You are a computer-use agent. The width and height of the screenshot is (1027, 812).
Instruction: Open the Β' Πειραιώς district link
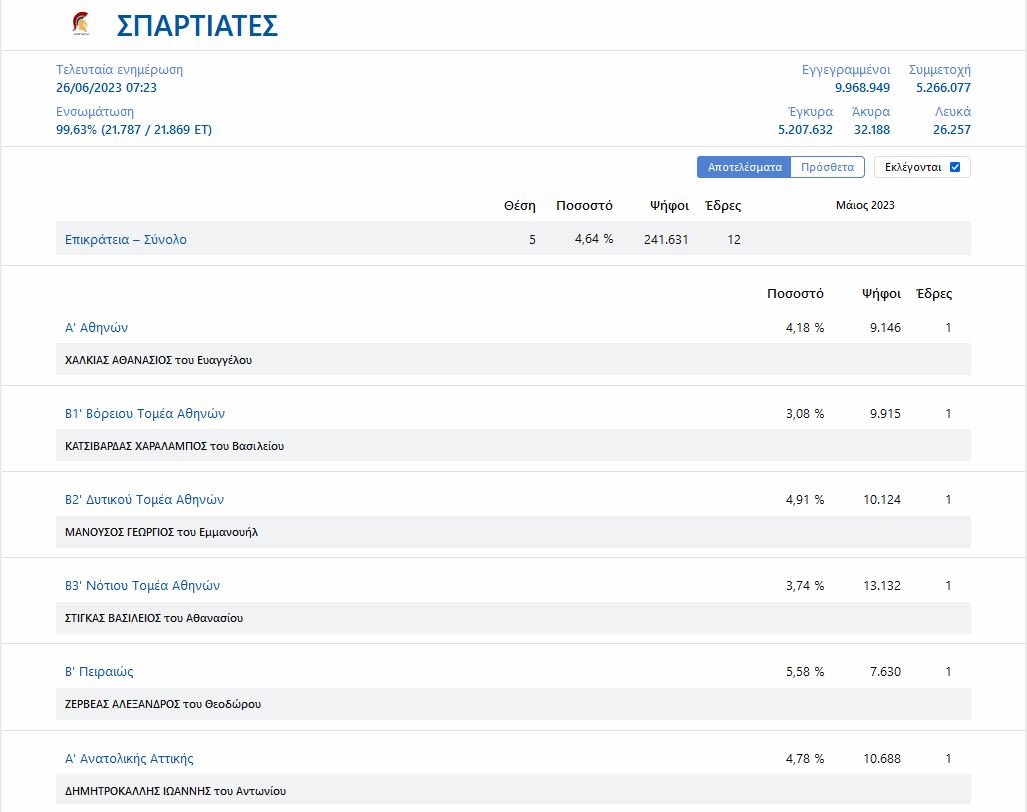[x=99, y=672]
